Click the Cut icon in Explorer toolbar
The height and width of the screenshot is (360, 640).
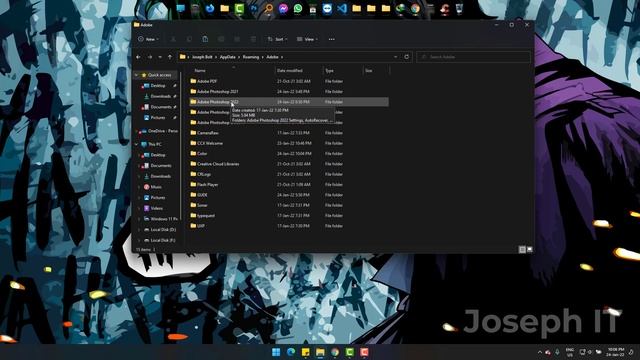173,39
